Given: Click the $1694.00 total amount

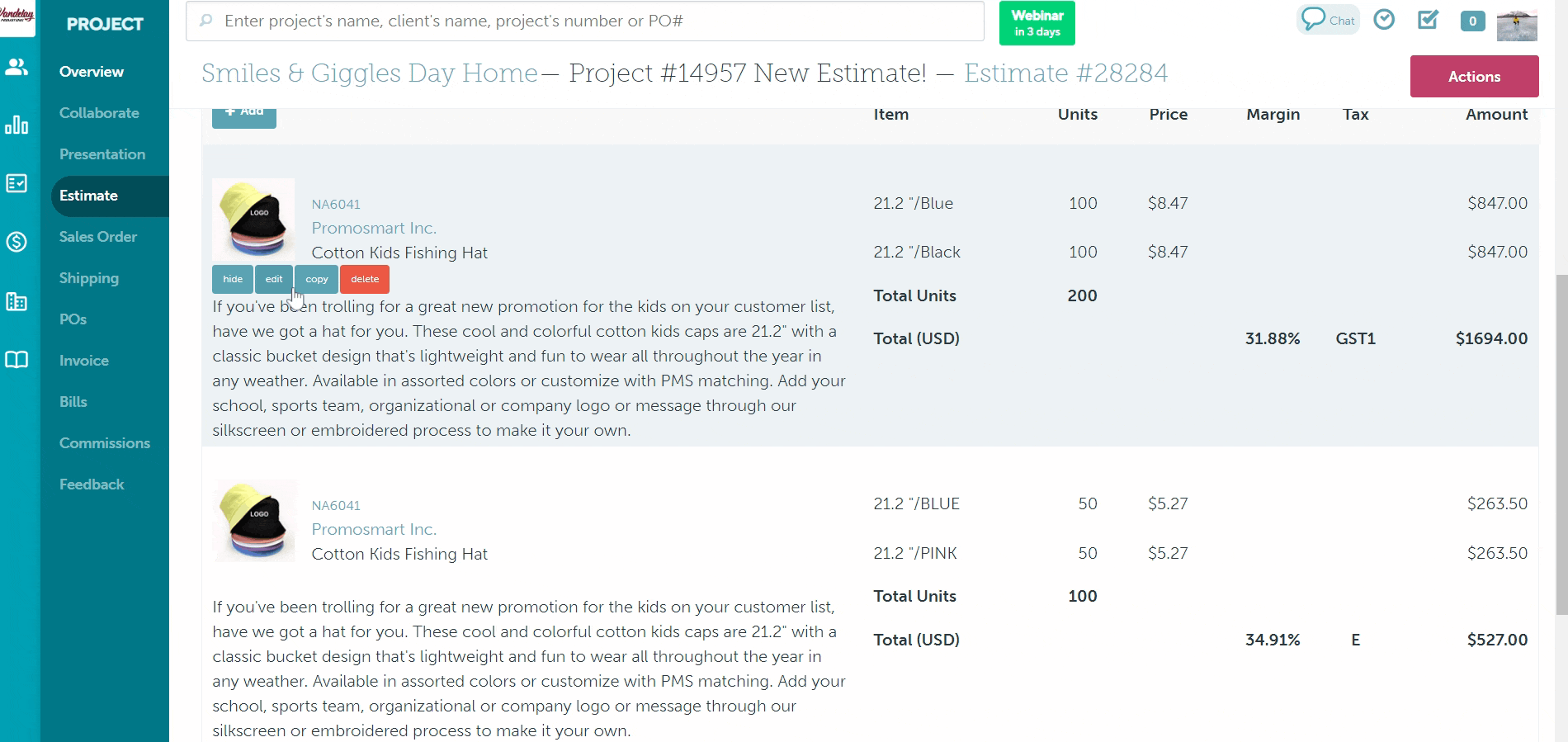Looking at the screenshot, I should click(x=1491, y=338).
